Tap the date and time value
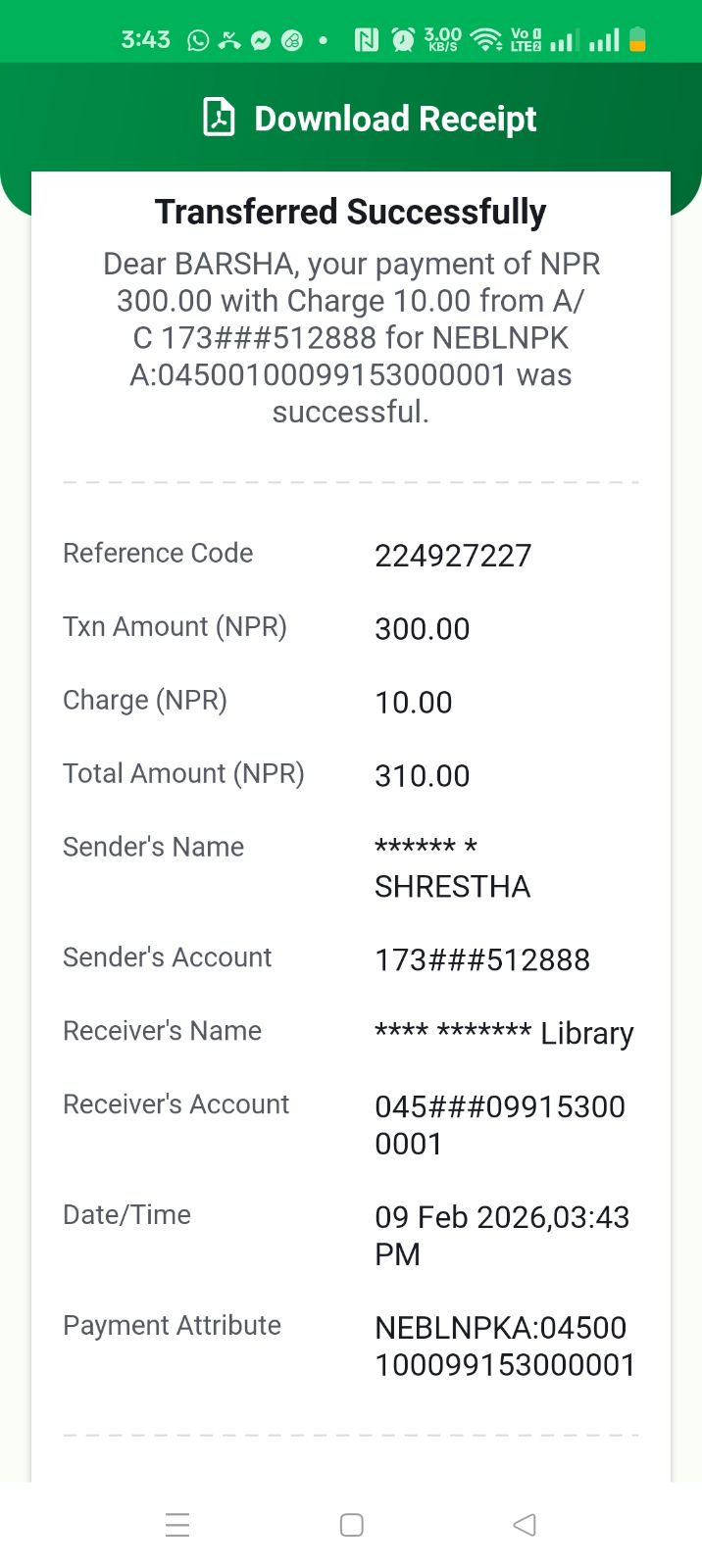Screen dimensions: 702x1568 (501, 1235)
